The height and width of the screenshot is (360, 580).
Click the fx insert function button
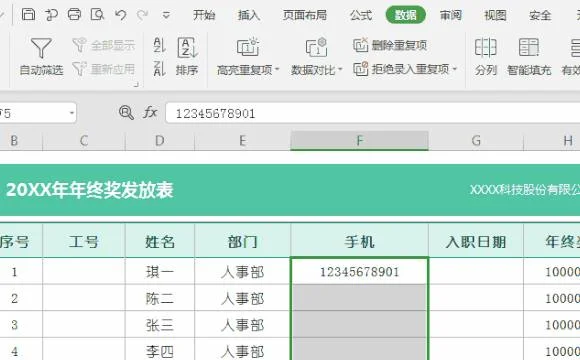[150, 112]
